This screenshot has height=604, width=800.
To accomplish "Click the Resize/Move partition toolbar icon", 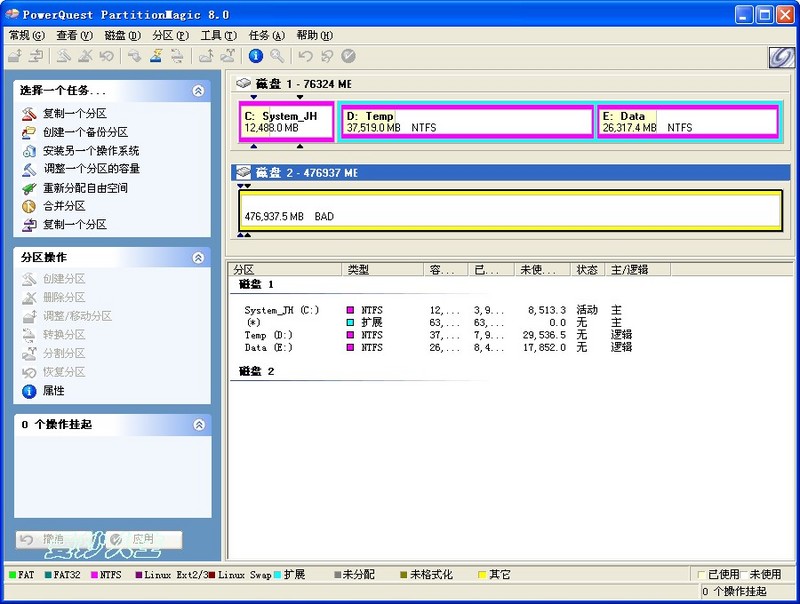I will coord(14,56).
